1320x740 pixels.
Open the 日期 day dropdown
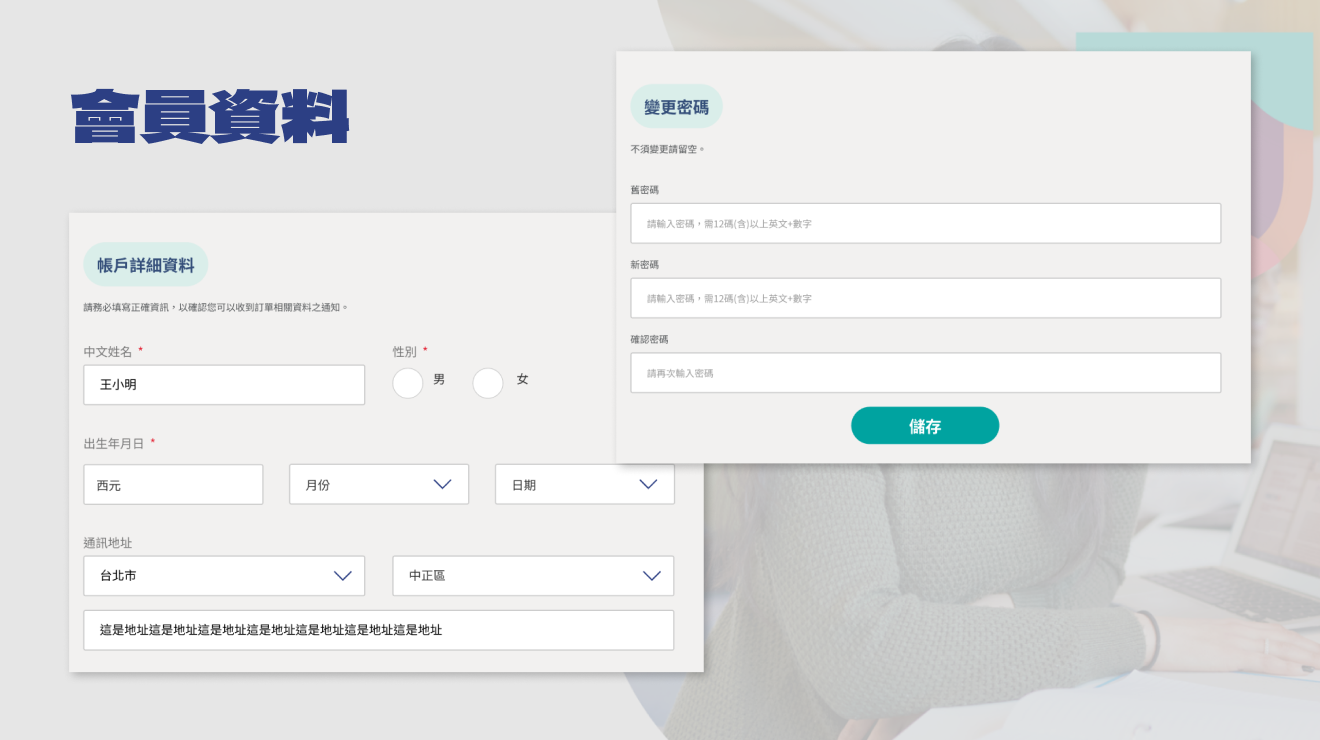click(x=585, y=484)
